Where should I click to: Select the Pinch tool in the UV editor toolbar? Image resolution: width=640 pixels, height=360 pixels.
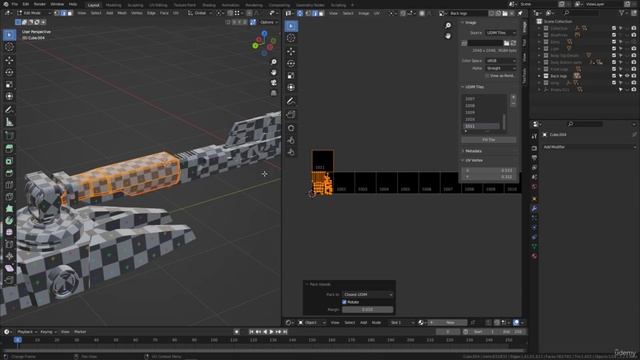pos(291,152)
